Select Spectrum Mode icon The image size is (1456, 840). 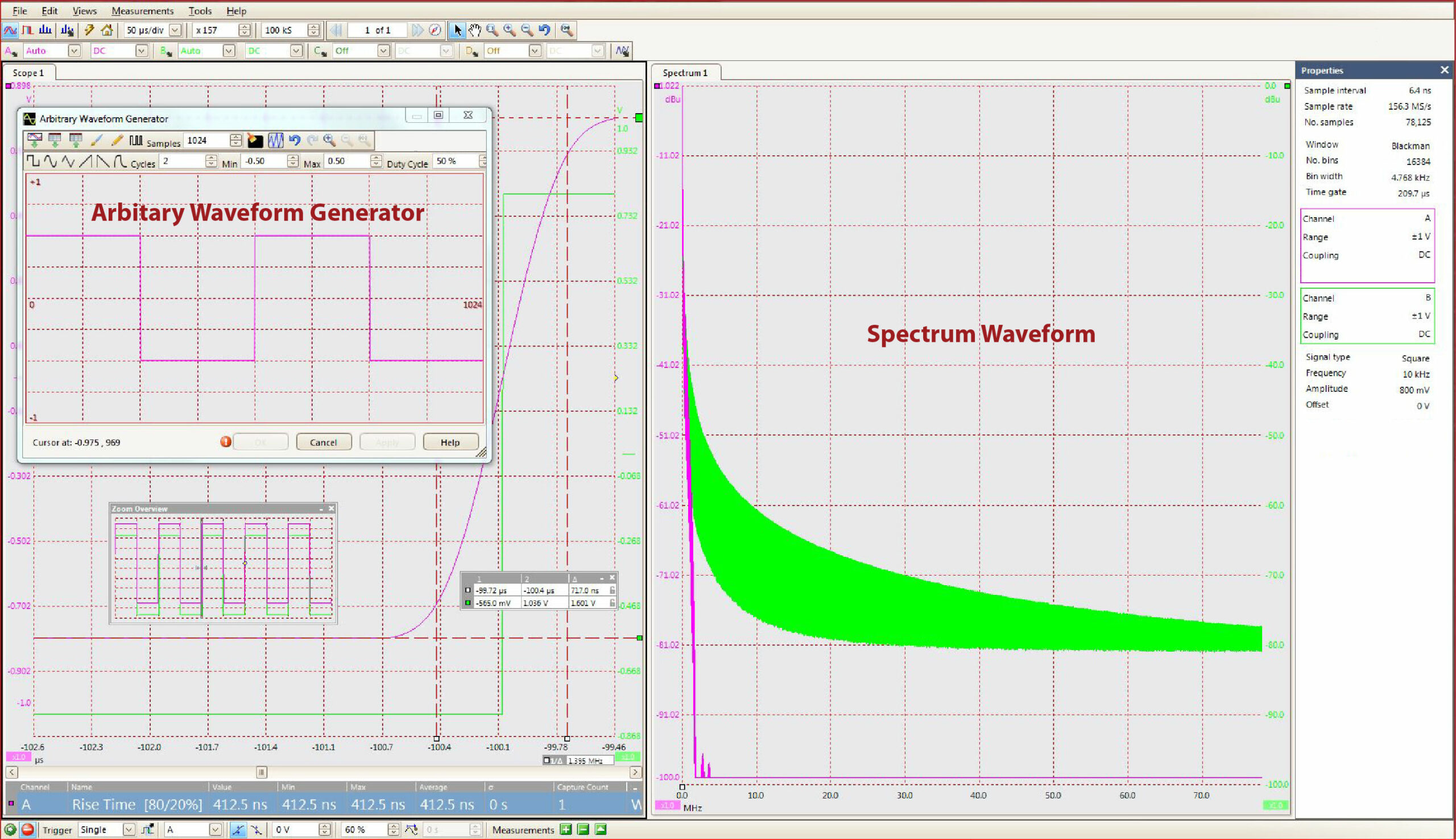45,30
